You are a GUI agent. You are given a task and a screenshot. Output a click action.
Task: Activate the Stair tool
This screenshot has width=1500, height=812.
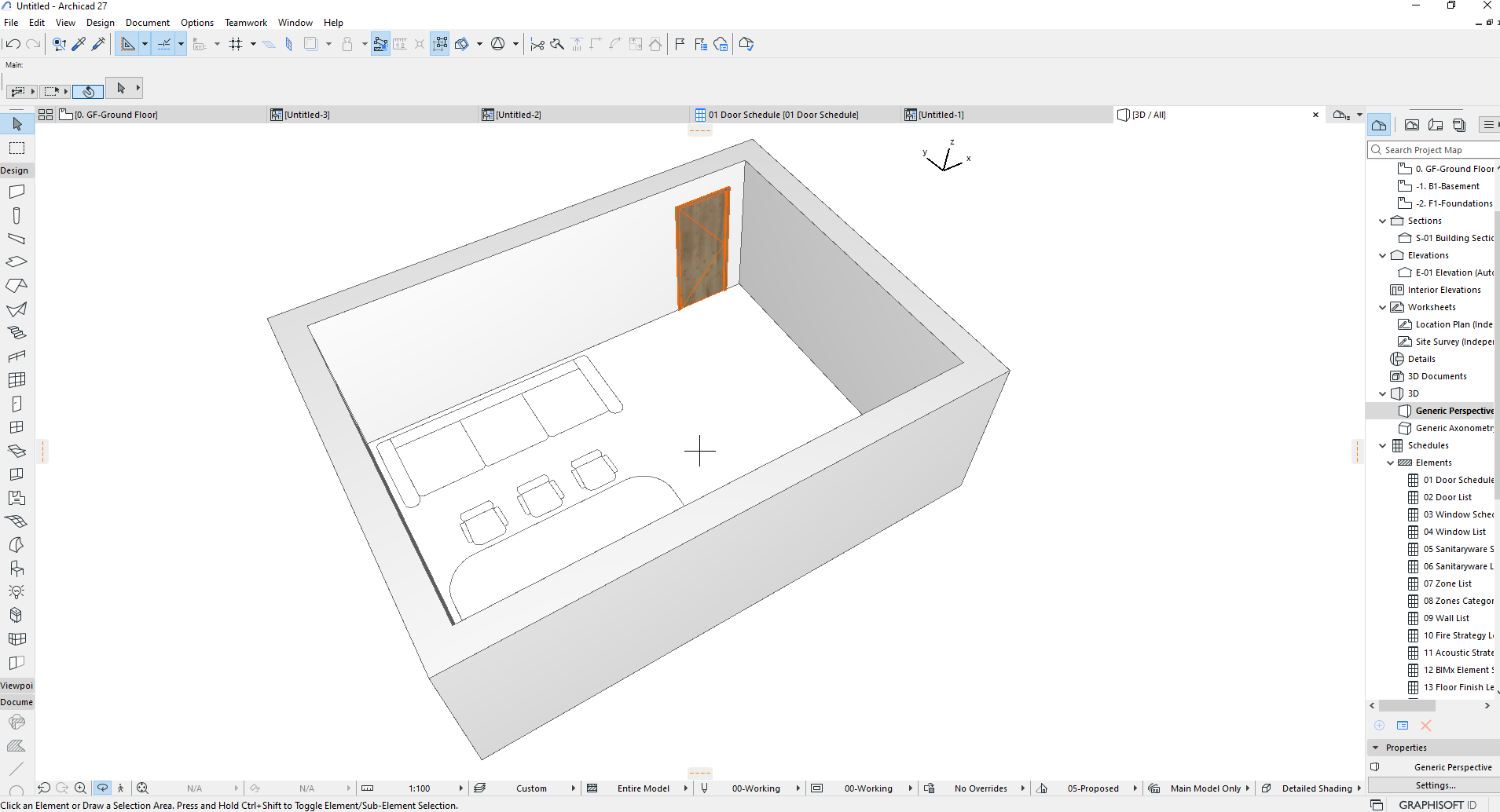pyautogui.click(x=17, y=332)
